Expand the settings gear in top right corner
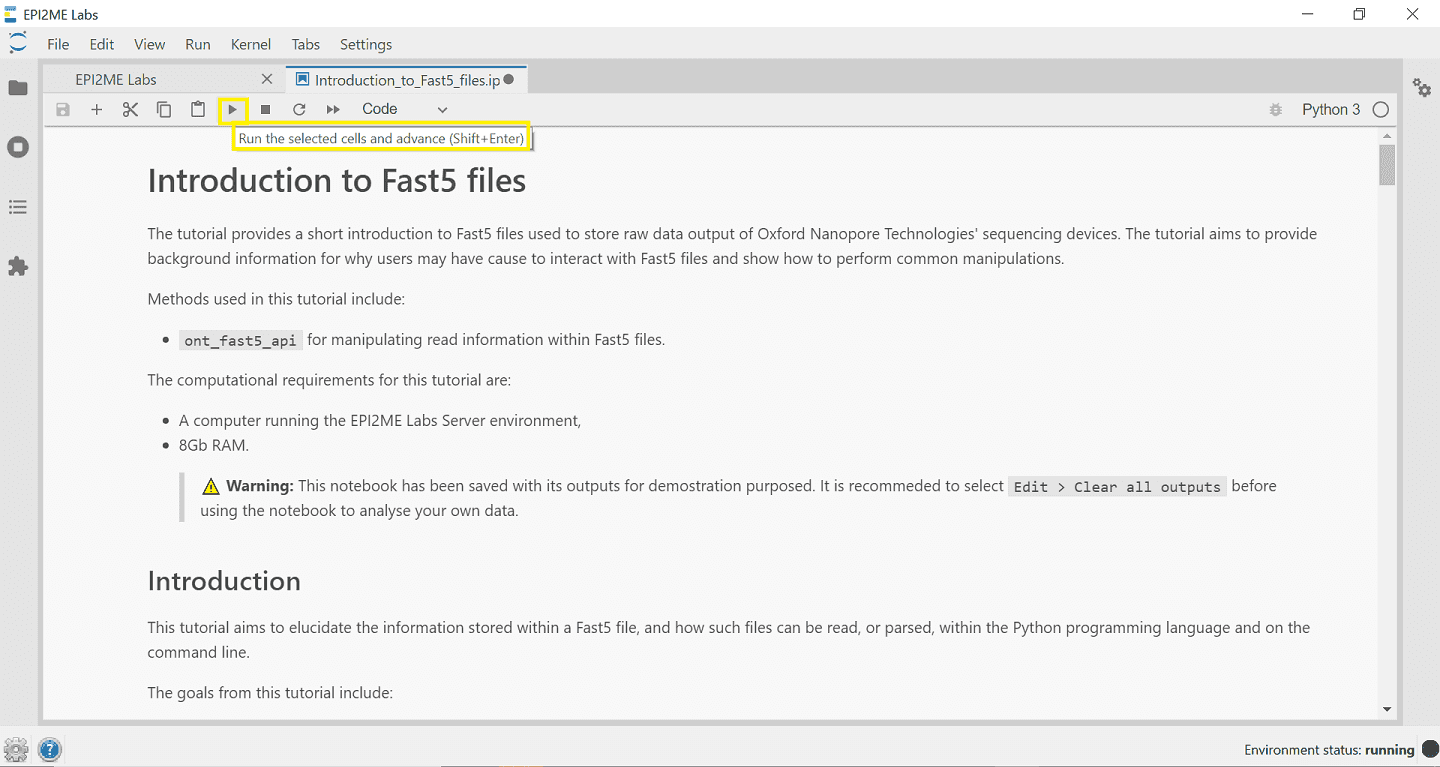Viewport: 1440px width, 767px height. pyautogui.click(x=1422, y=88)
